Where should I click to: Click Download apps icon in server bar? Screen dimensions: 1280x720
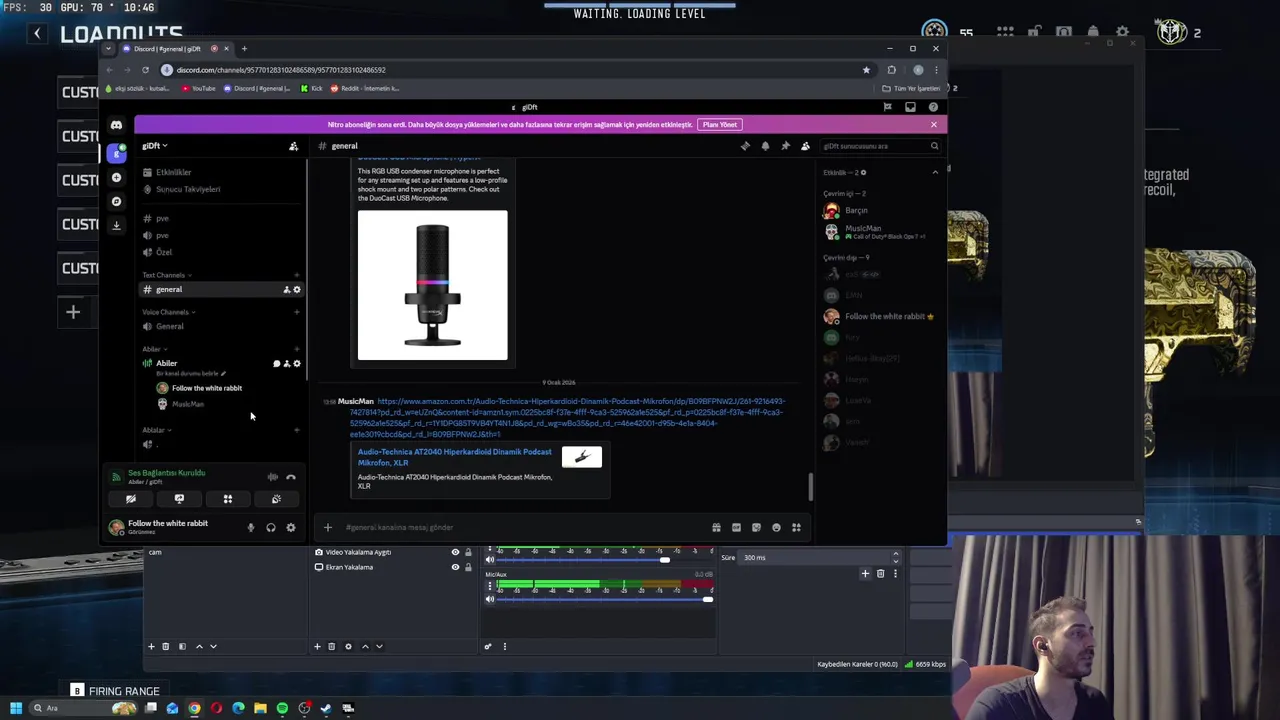point(116,225)
